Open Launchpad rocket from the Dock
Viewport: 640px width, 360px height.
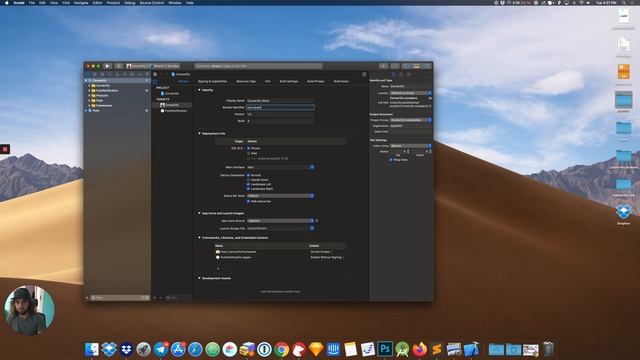(x=144, y=349)
